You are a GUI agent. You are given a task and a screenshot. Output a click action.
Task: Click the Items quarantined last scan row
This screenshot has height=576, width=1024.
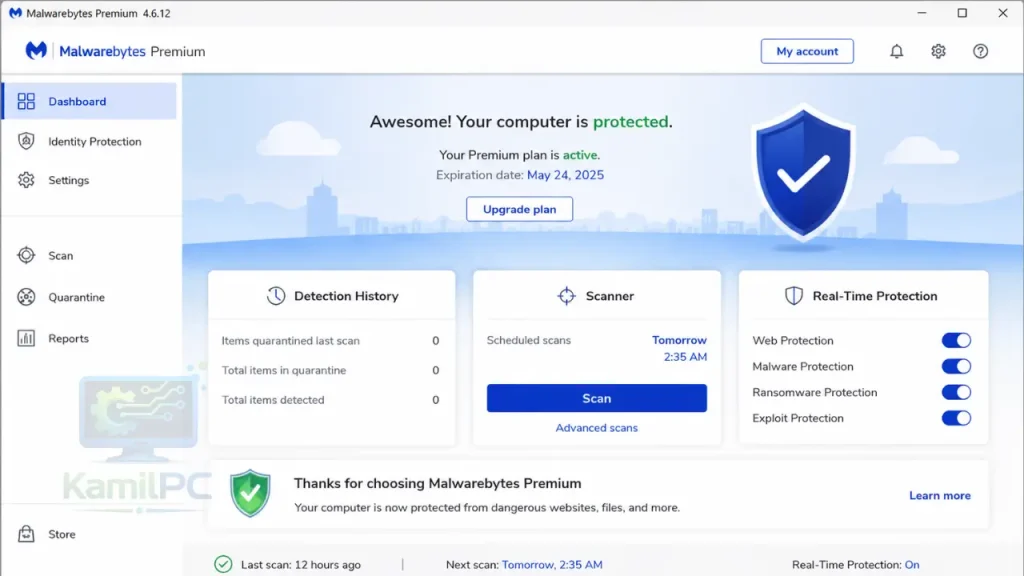point(331,340)
